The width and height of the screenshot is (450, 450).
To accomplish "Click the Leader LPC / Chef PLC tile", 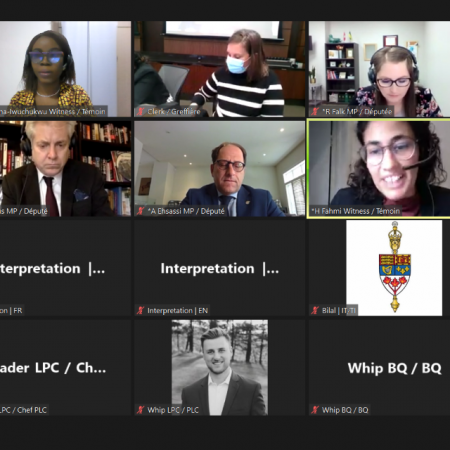I will click(x=65, y=368).
